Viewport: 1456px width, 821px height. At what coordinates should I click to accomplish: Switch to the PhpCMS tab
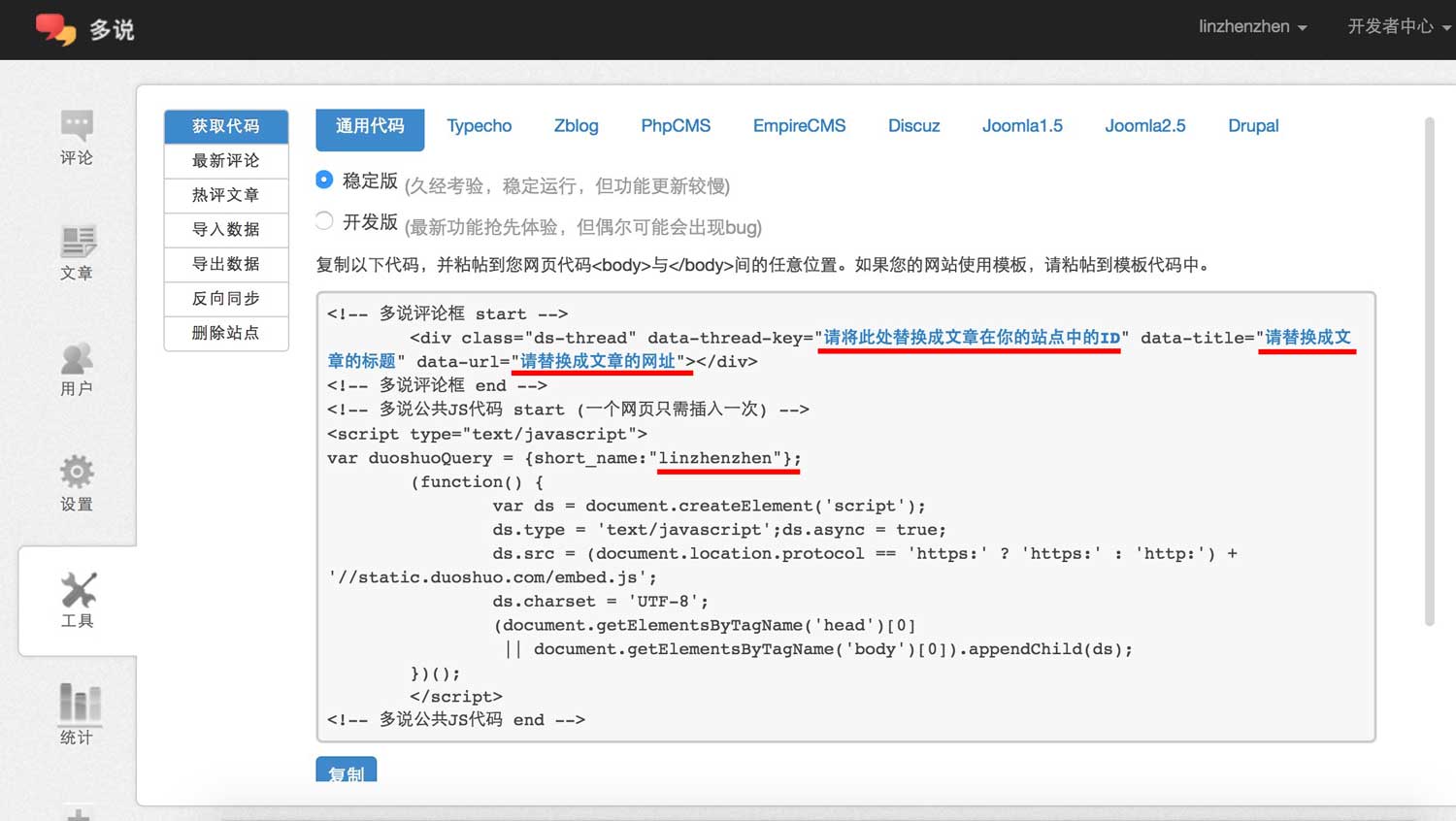(676, 126)
